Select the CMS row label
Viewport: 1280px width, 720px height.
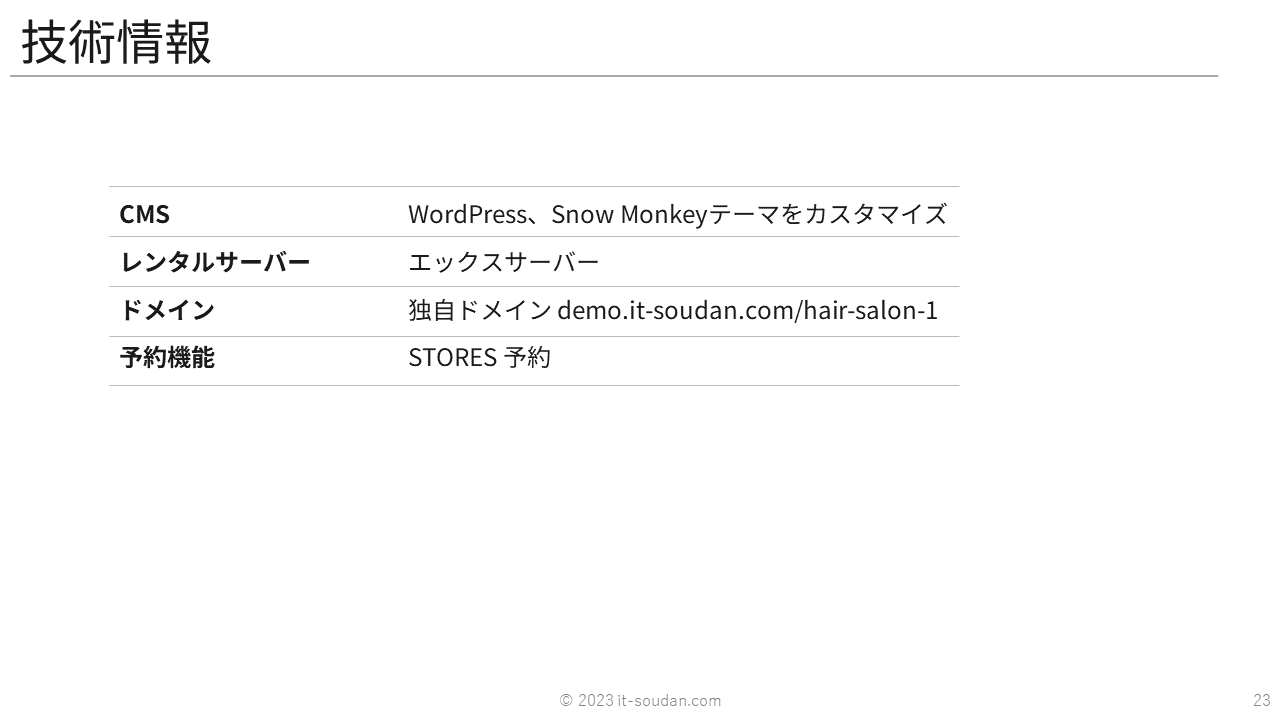[145, 214]
